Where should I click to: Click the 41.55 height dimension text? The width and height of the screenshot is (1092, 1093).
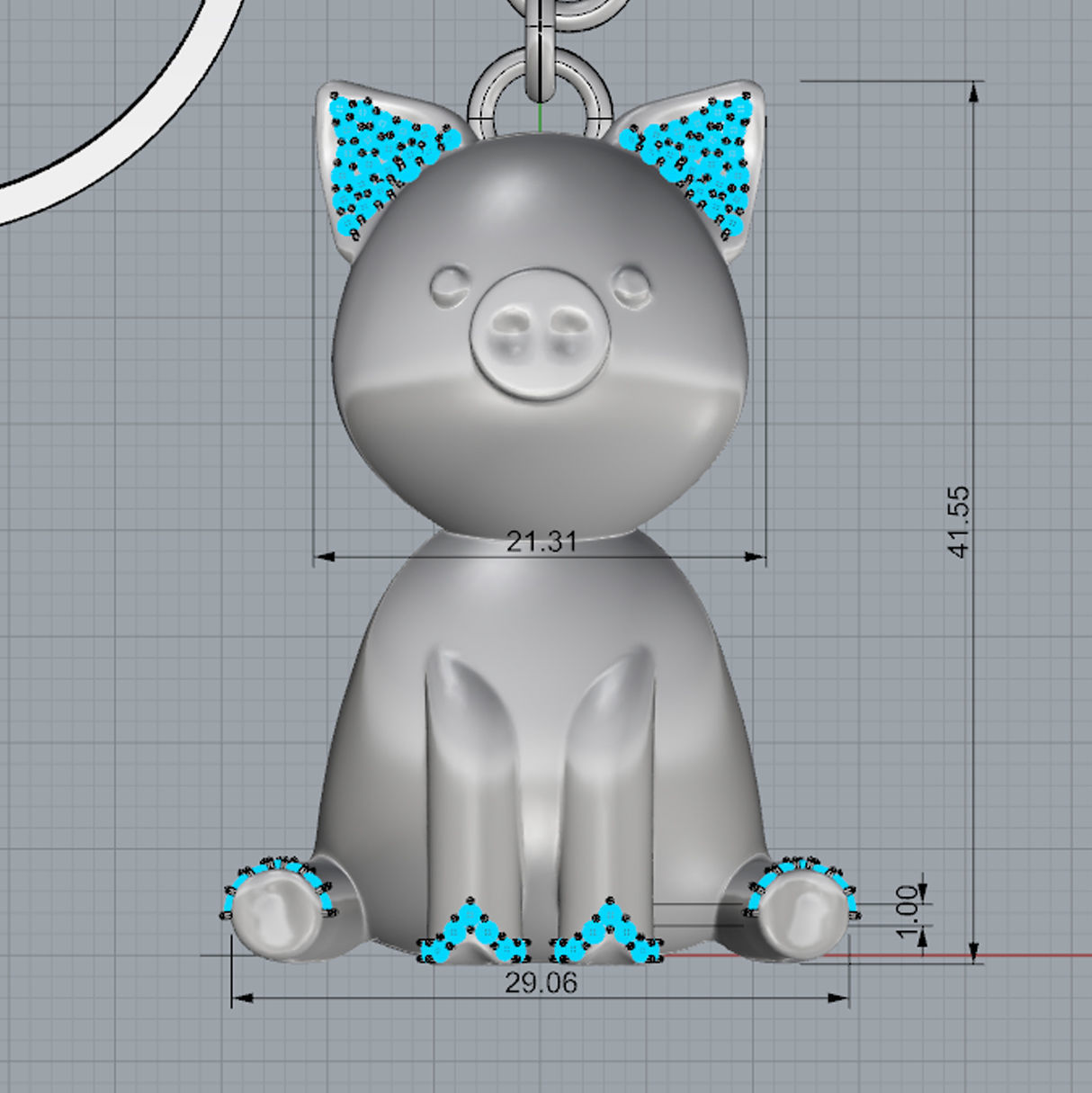(x=960, y=522)
